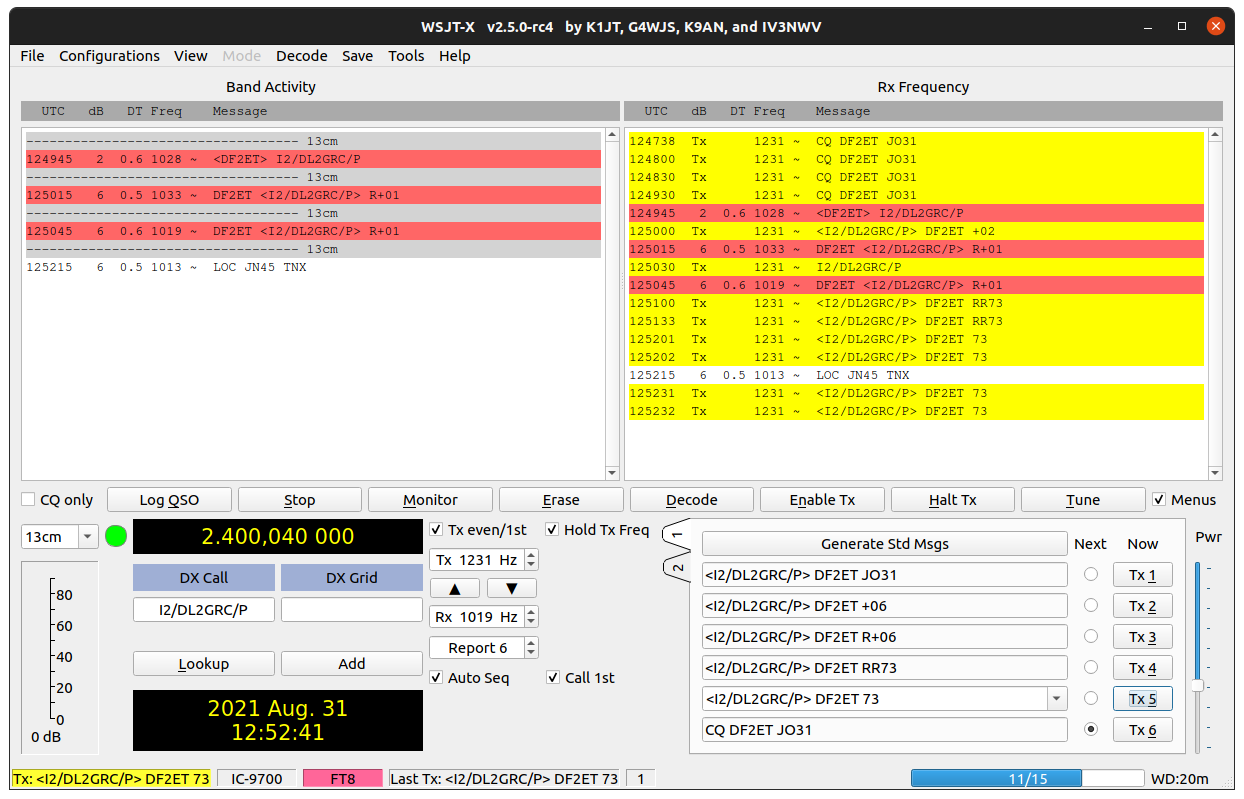The width and height of the screenshot is (1244, 799).
Task: Send Tx 5 message now
Action: tap(1142, 699)
